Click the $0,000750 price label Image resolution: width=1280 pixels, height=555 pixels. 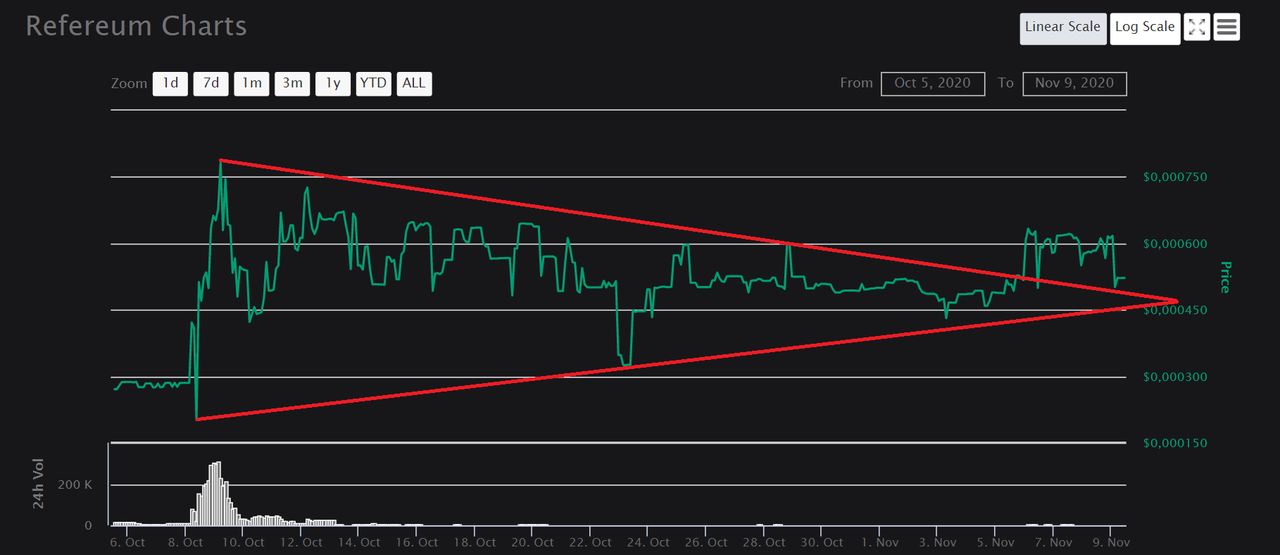(x=1175, y=177)
